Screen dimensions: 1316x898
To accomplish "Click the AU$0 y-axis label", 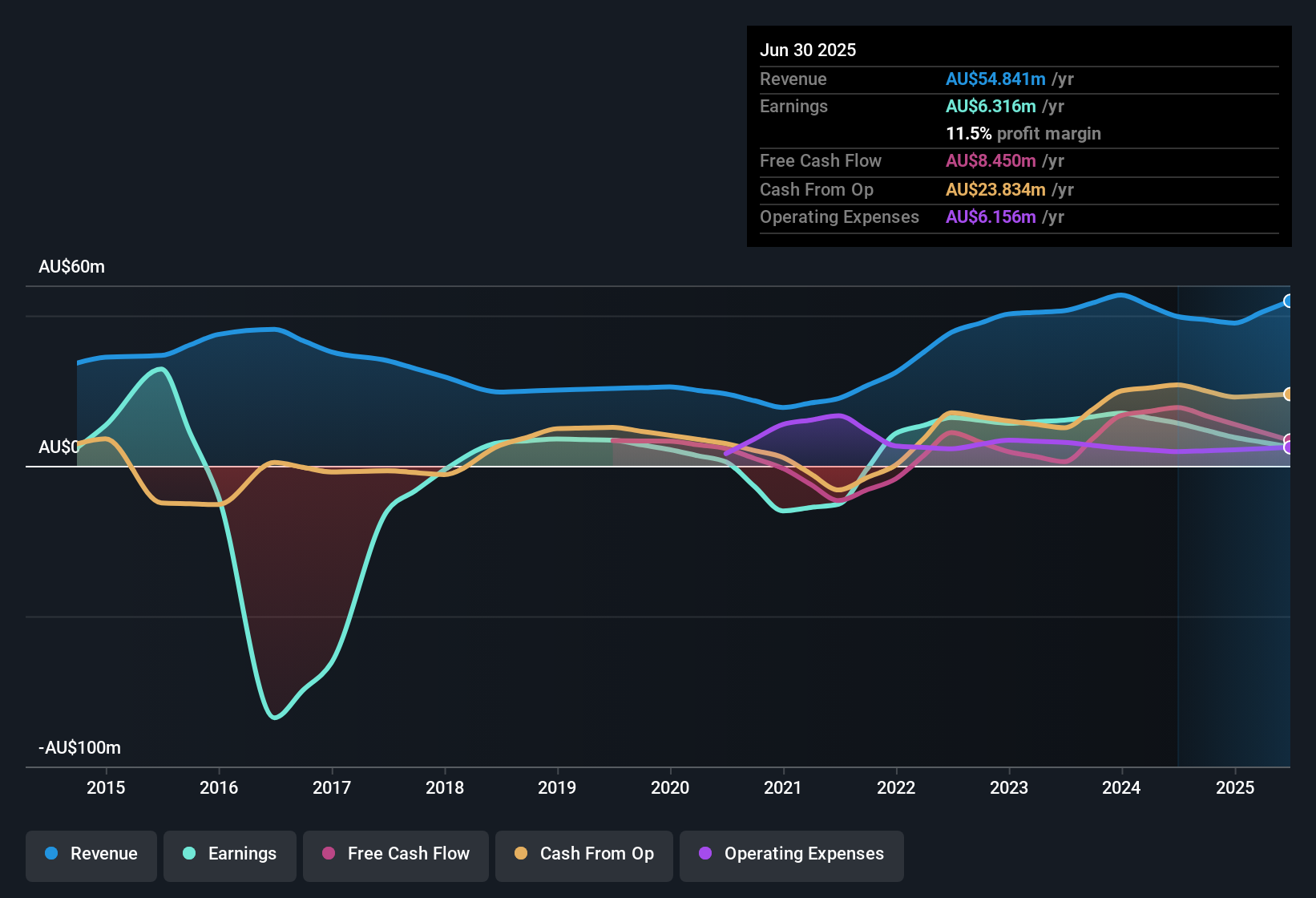I will (x=59, y=447).
